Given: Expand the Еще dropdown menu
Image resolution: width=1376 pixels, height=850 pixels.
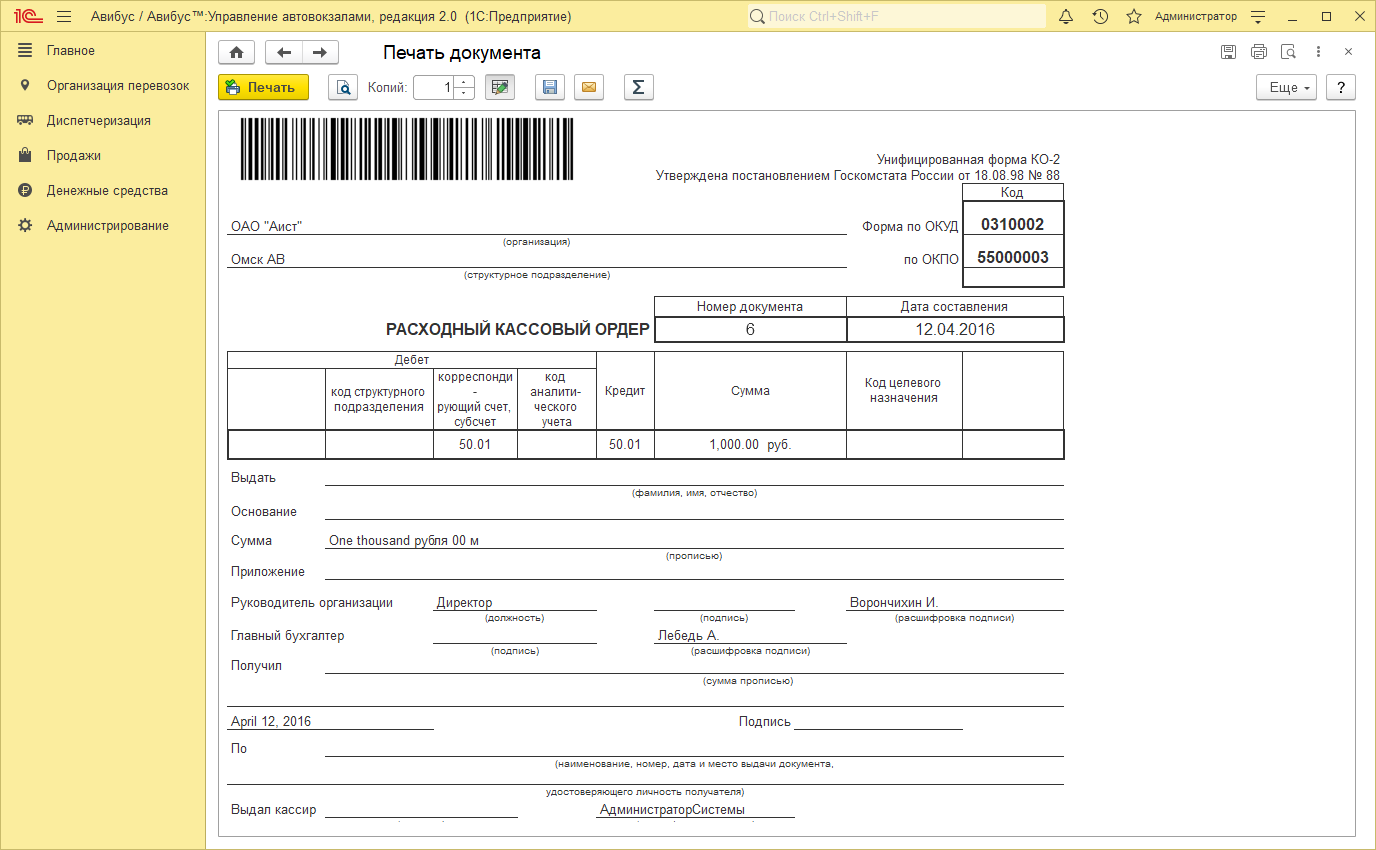Looking at the screenshot, I should (x=1286, y=88).
